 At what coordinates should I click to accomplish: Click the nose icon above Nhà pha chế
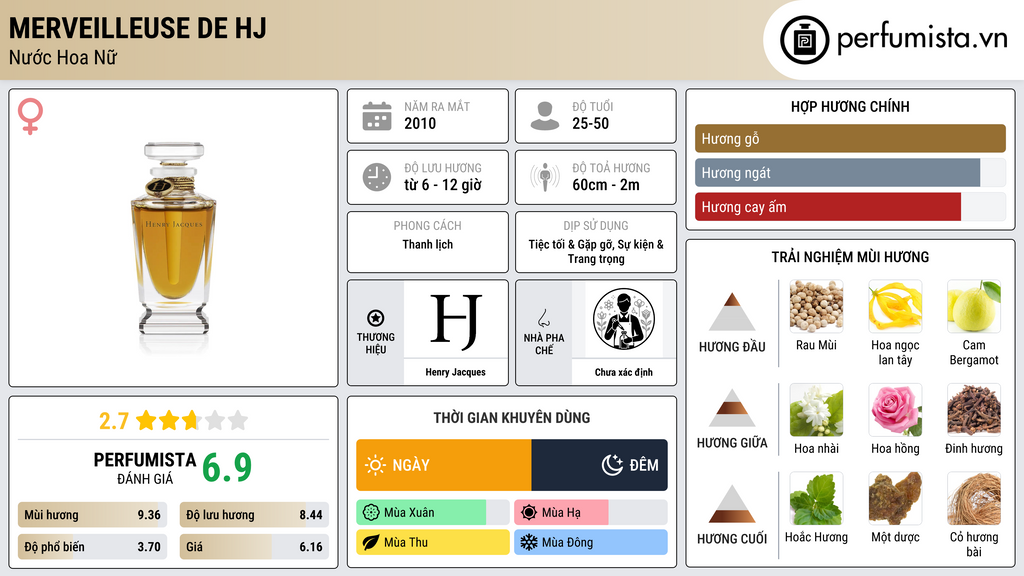pyautogui.click(x=543, y=319)
